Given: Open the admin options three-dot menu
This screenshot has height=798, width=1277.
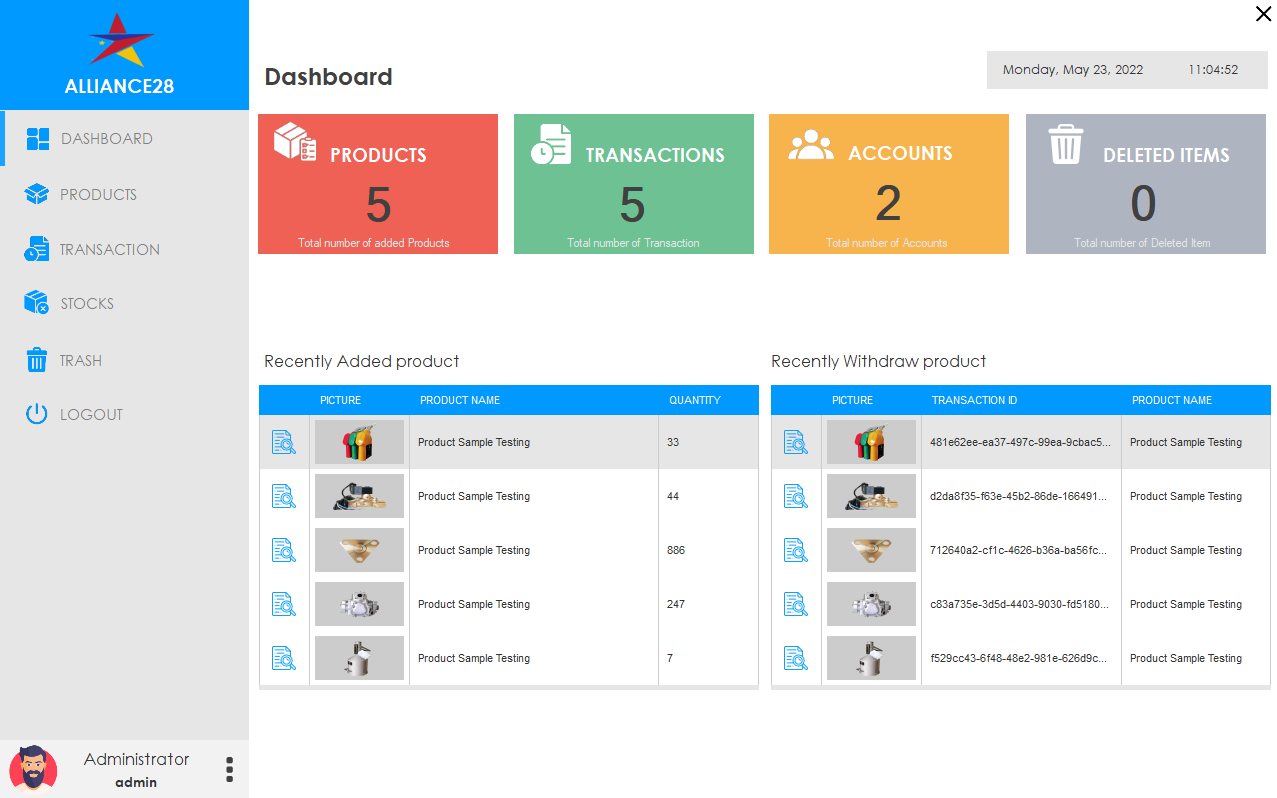Looking at the screenshot, I should click(x=229, y=769).
